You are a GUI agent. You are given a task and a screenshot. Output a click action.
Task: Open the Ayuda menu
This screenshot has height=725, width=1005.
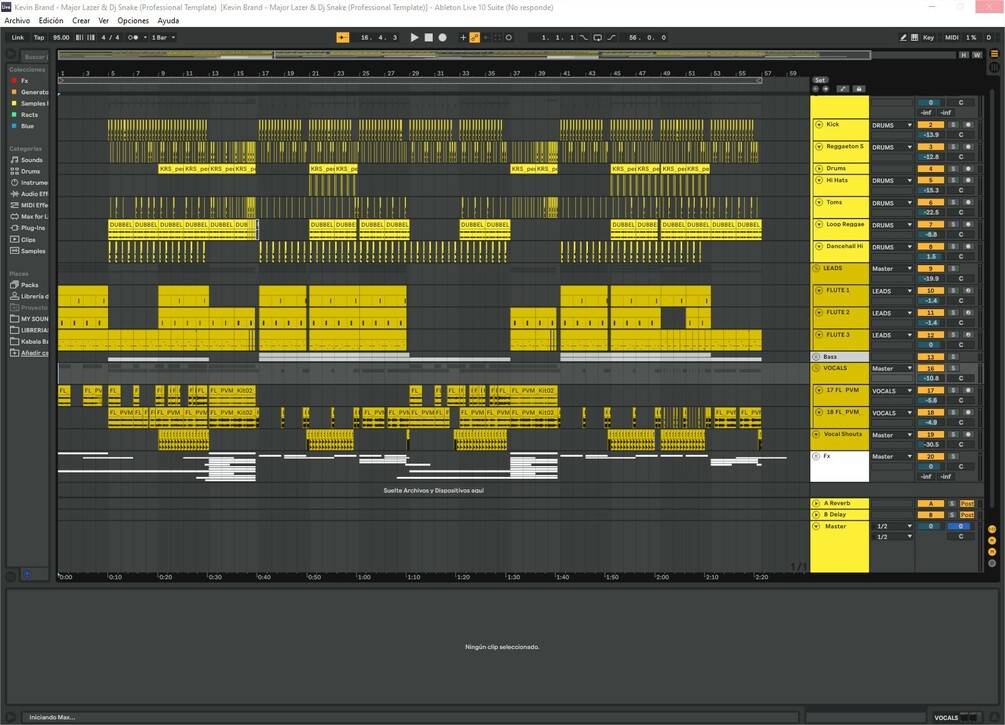pyautogui.click(x=168, y=21)
